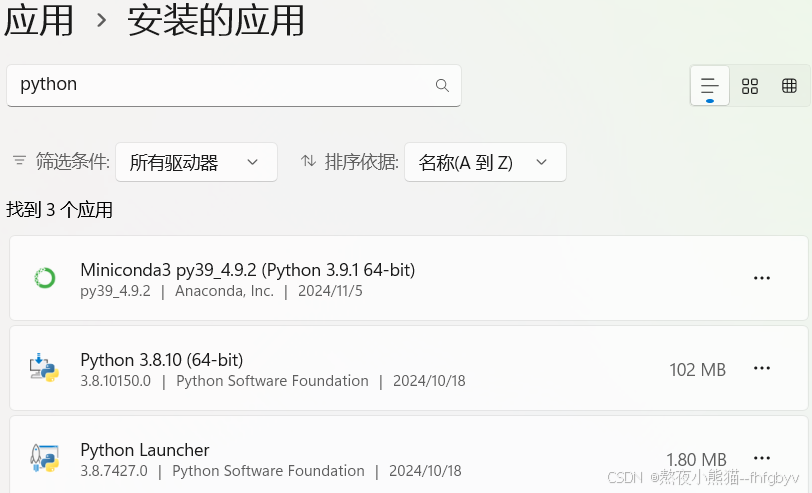Go back to 应用 in the breadcrumb

(x=39, y=21)
